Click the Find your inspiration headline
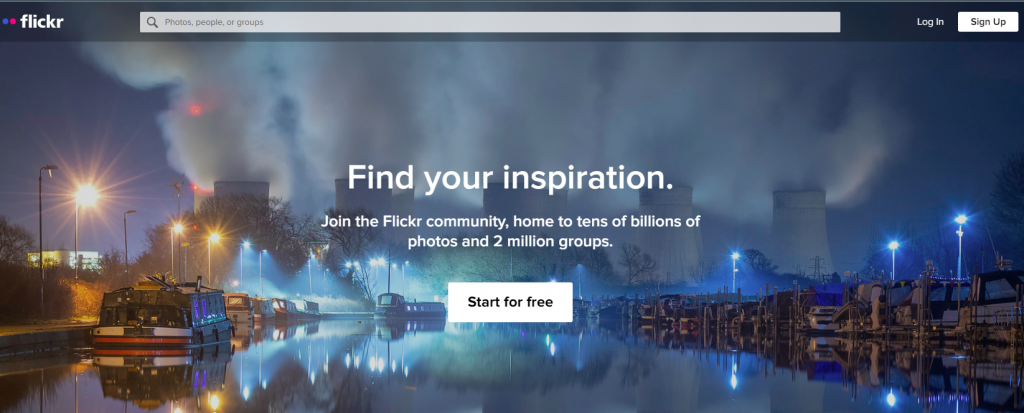 click(x=510, y=178)
